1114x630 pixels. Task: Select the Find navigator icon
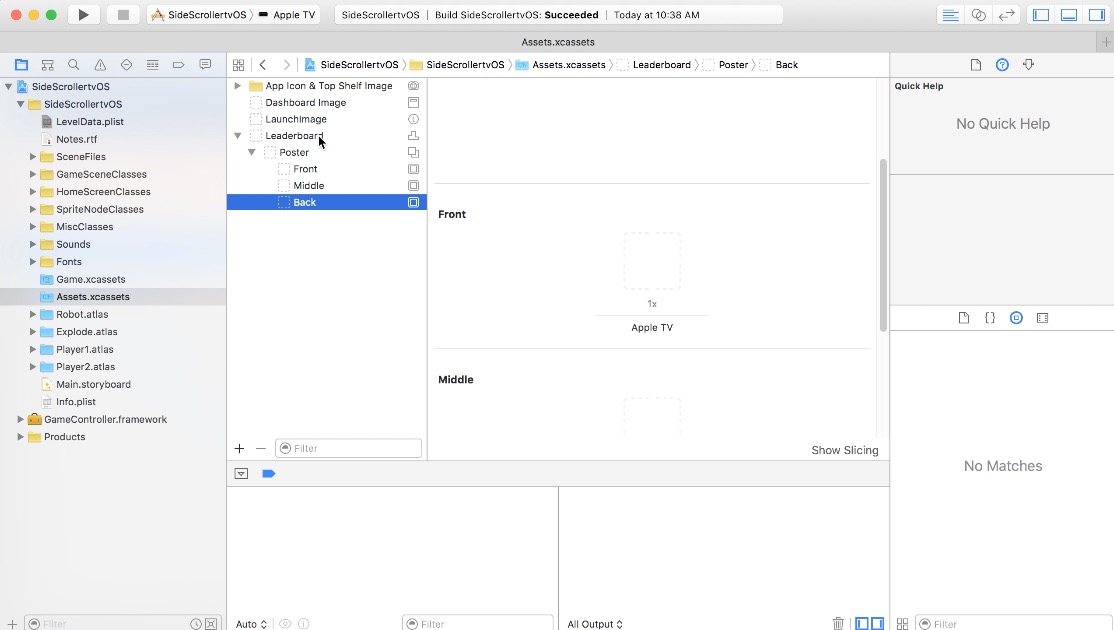pos(73,64)
